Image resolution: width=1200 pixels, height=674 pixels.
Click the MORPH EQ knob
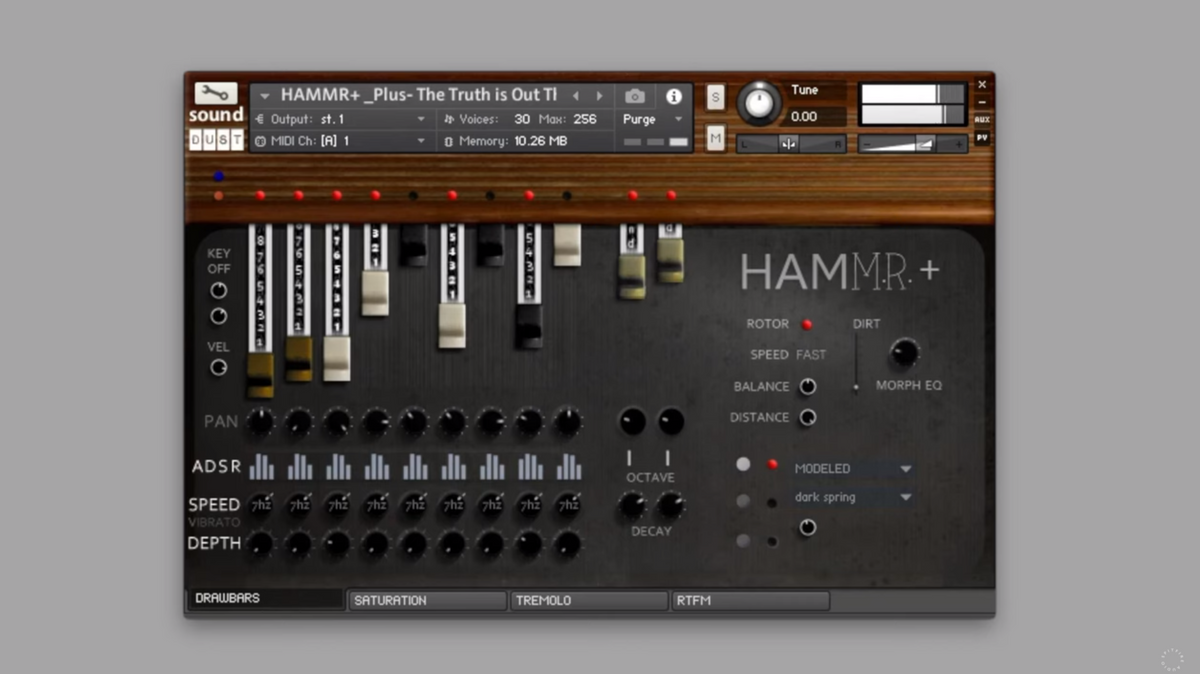coord(904,352)
